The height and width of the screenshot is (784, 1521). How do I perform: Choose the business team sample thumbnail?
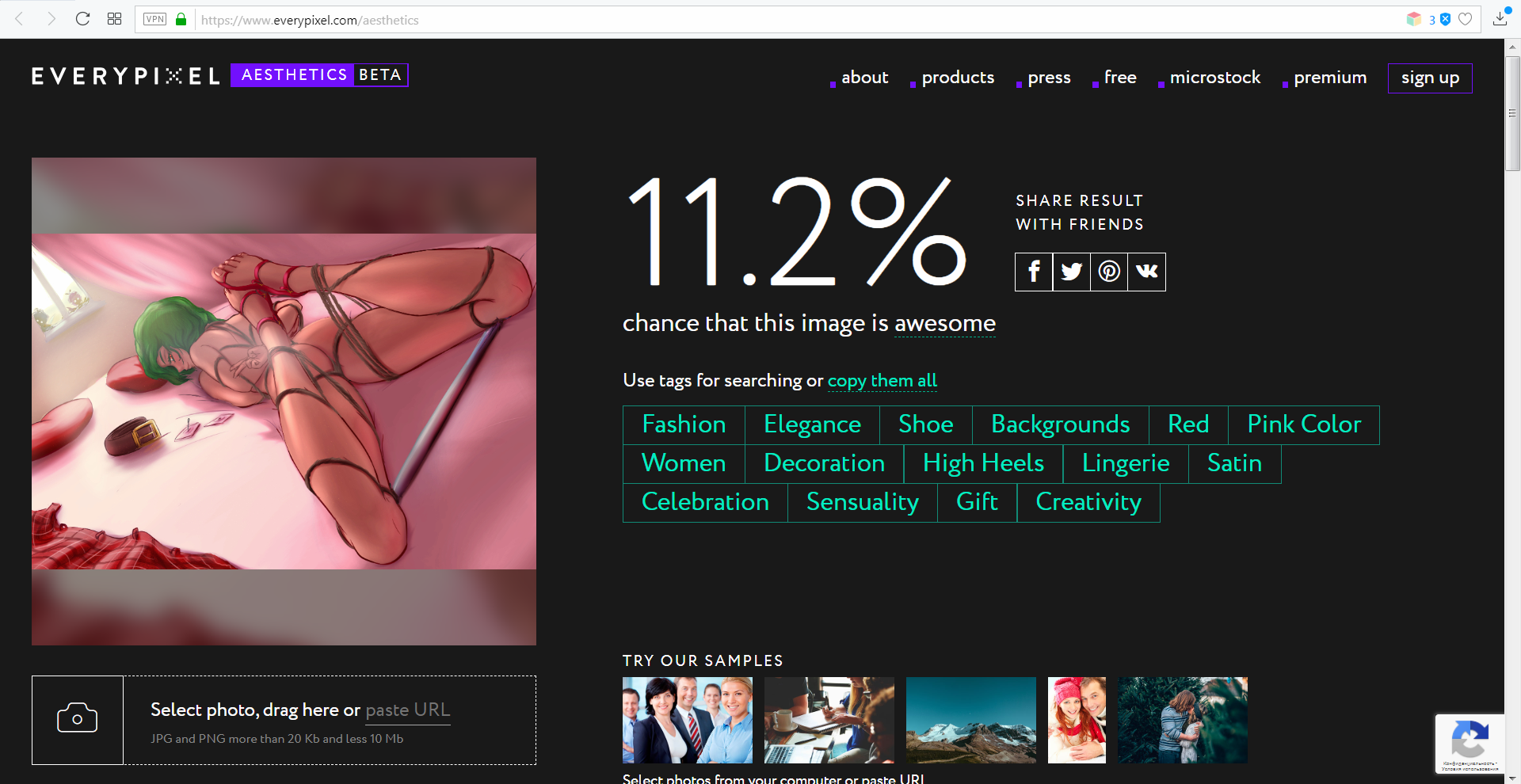[687, 720]
